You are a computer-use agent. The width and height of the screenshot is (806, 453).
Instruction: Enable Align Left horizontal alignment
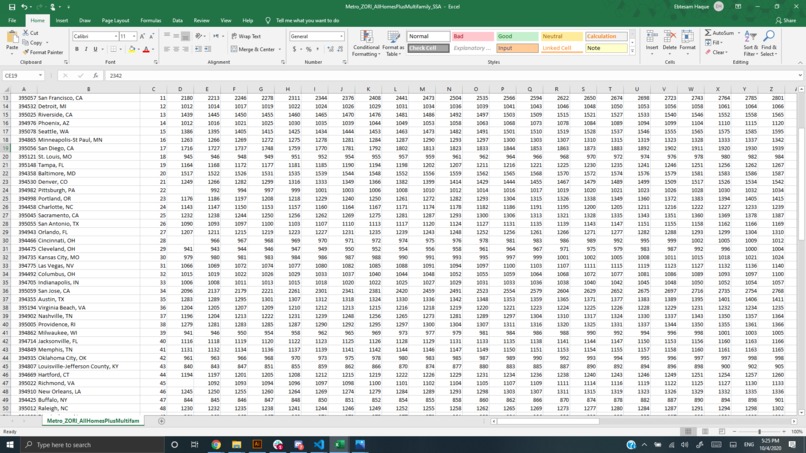[167, 49]
